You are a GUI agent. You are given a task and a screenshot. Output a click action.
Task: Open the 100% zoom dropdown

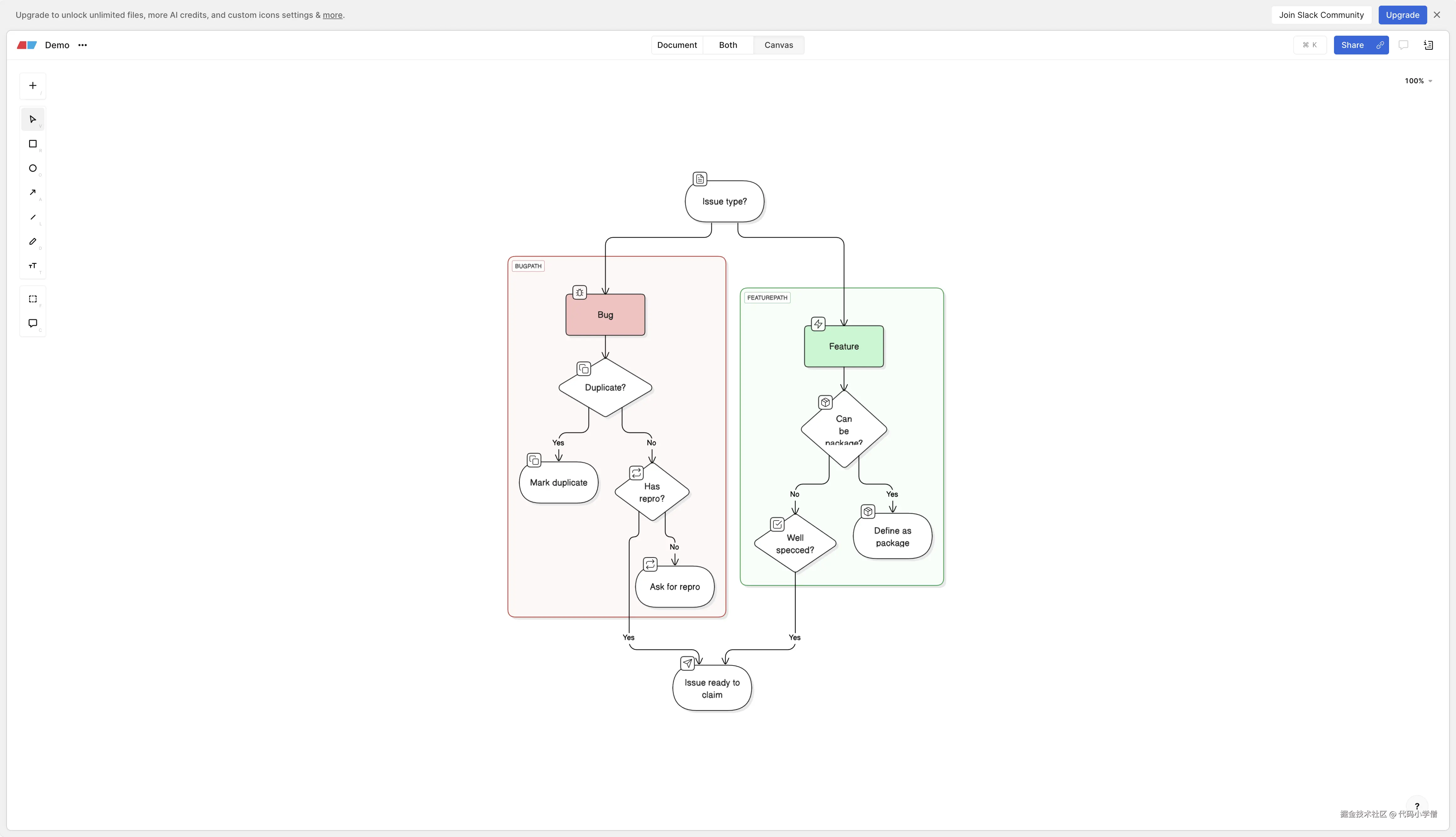1418,81
